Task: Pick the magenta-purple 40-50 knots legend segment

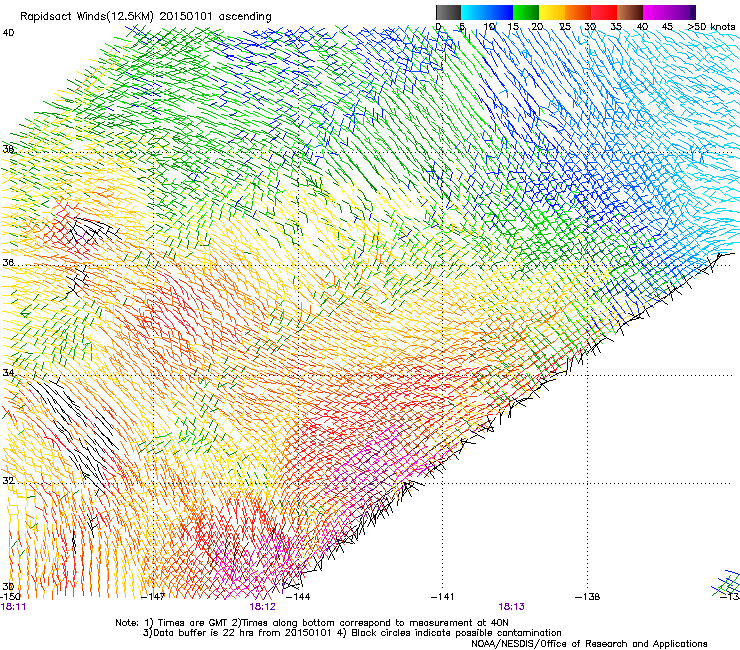Action: point(669,12)
